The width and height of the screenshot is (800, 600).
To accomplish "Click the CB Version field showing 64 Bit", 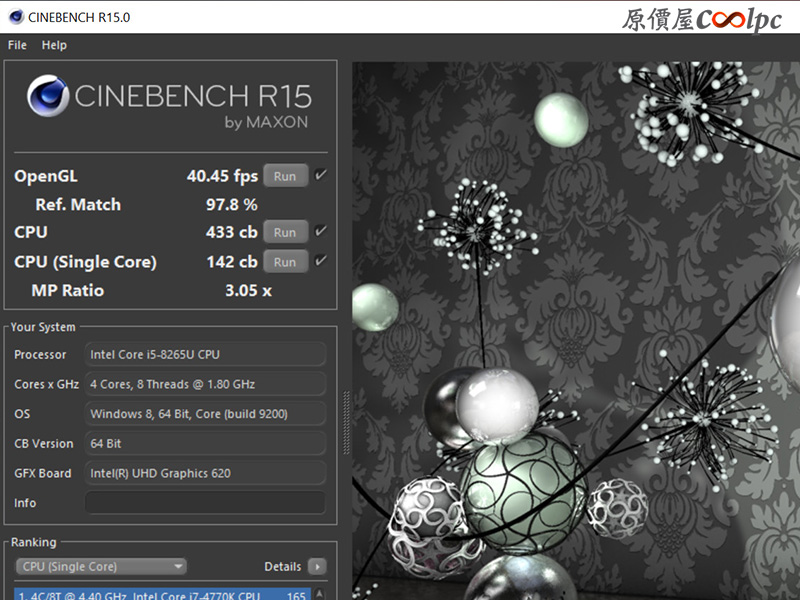I will coord(205,443).
